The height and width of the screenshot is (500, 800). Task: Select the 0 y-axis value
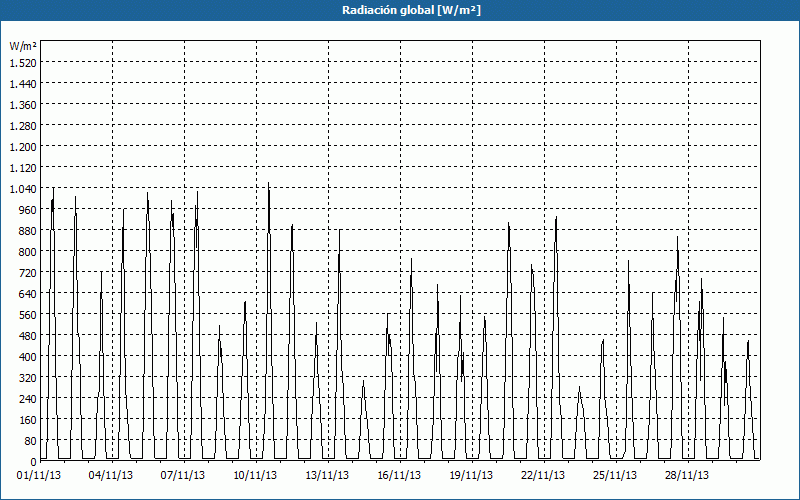tap(34, 462)
